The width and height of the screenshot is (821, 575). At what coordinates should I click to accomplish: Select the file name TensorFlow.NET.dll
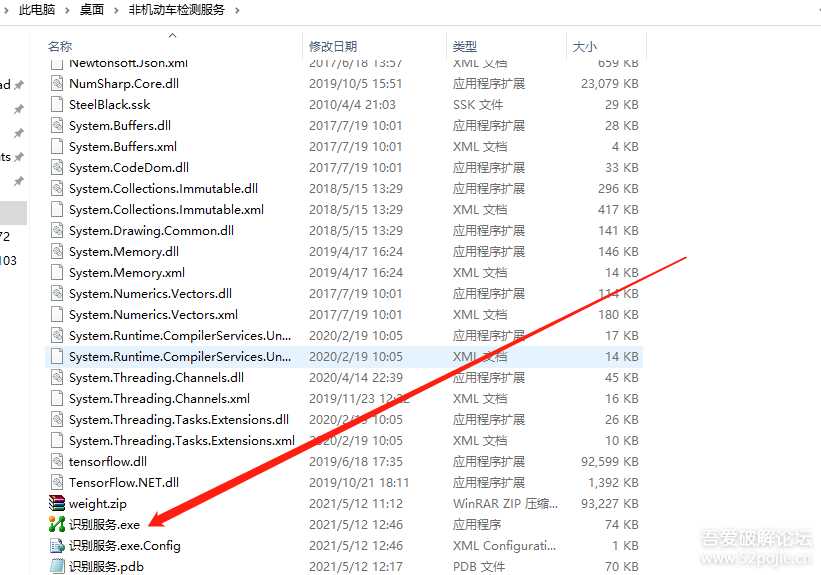click(124, 482)
